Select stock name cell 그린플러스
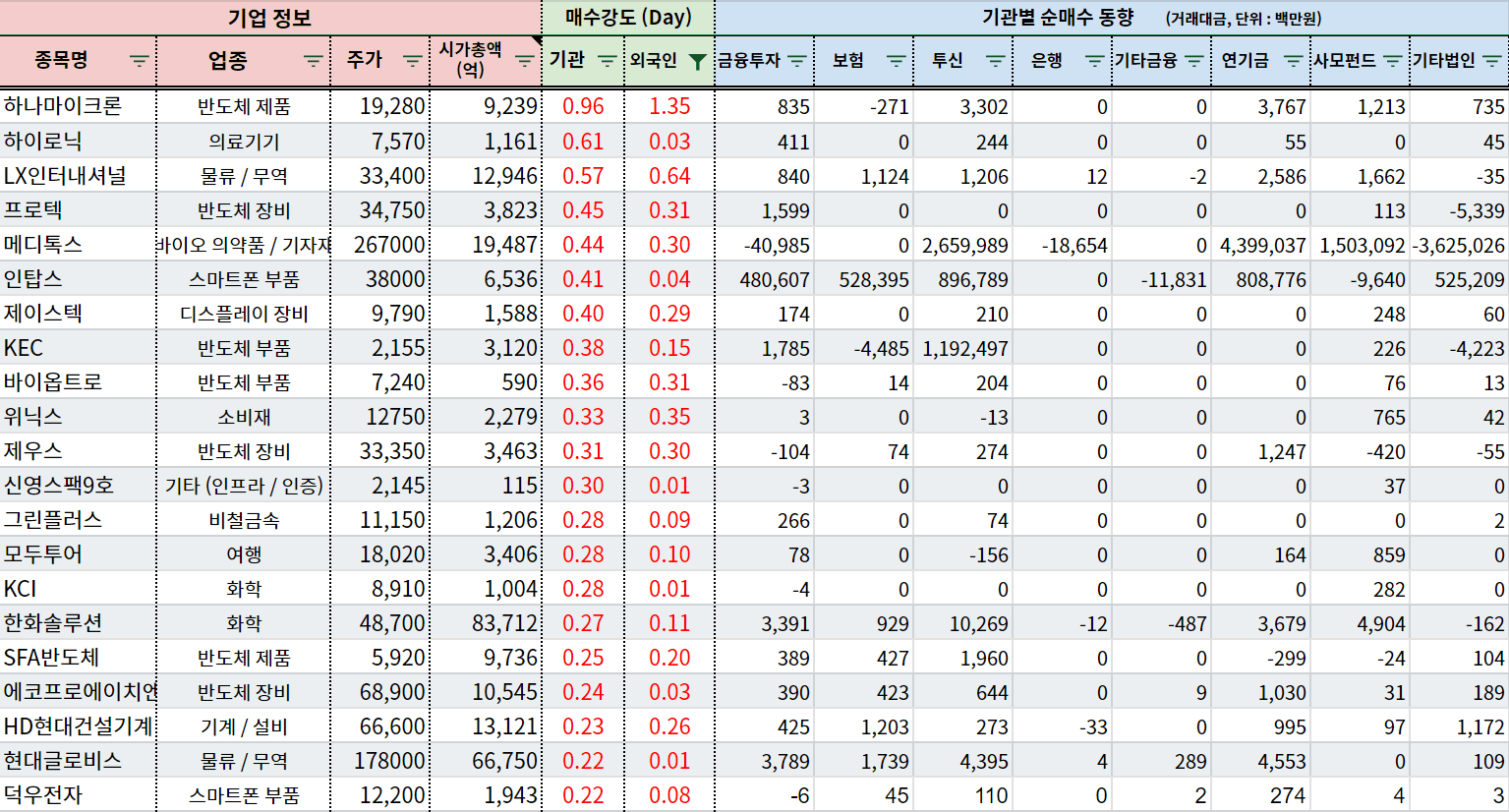This screenshot has height=812, width=1509. tap(78, 520)
